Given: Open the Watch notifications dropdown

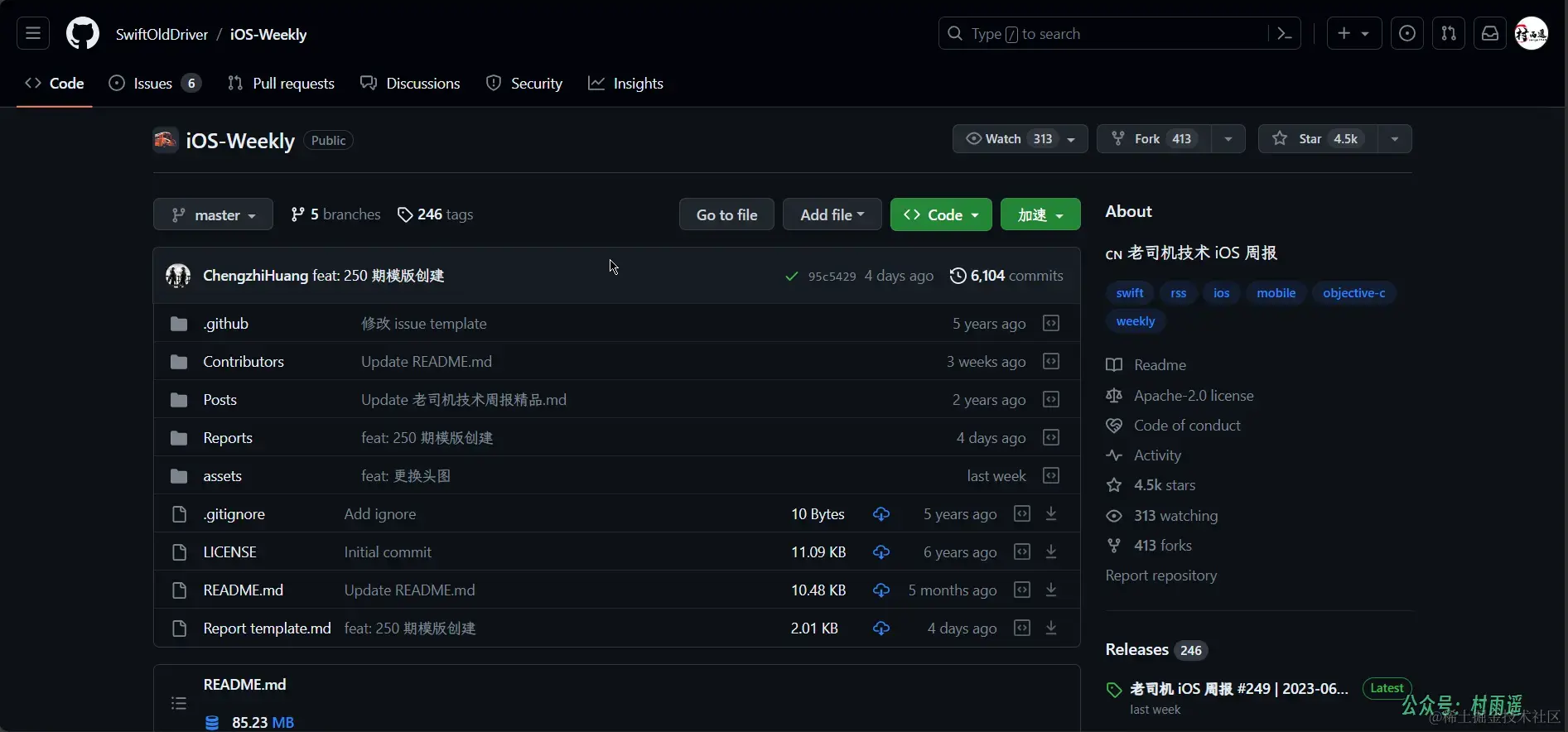Looking at the screenshot, I should pos(1020,139).
